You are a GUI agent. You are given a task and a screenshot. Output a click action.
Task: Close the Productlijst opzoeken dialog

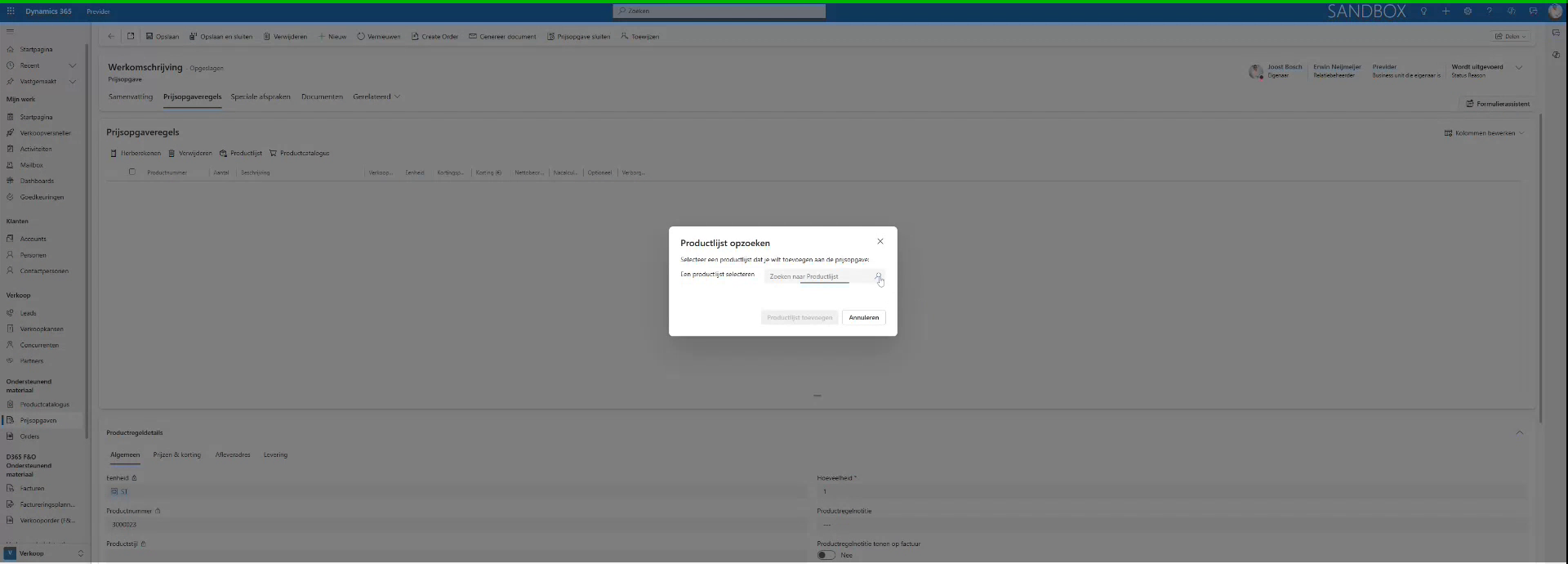[880, 241]
